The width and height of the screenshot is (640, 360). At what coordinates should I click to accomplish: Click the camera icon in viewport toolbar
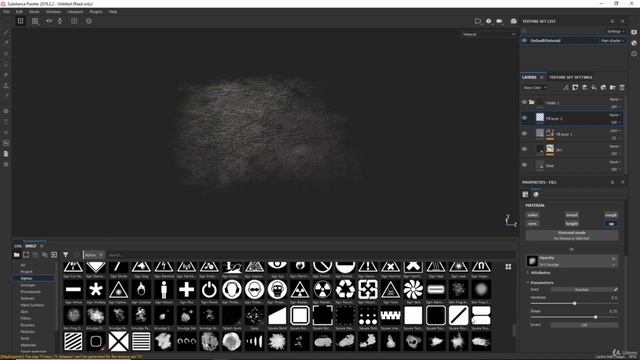(x=513, y=21)
